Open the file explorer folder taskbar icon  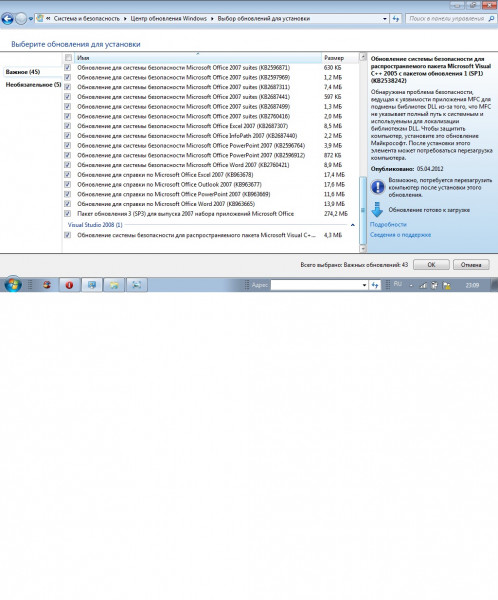114,285
